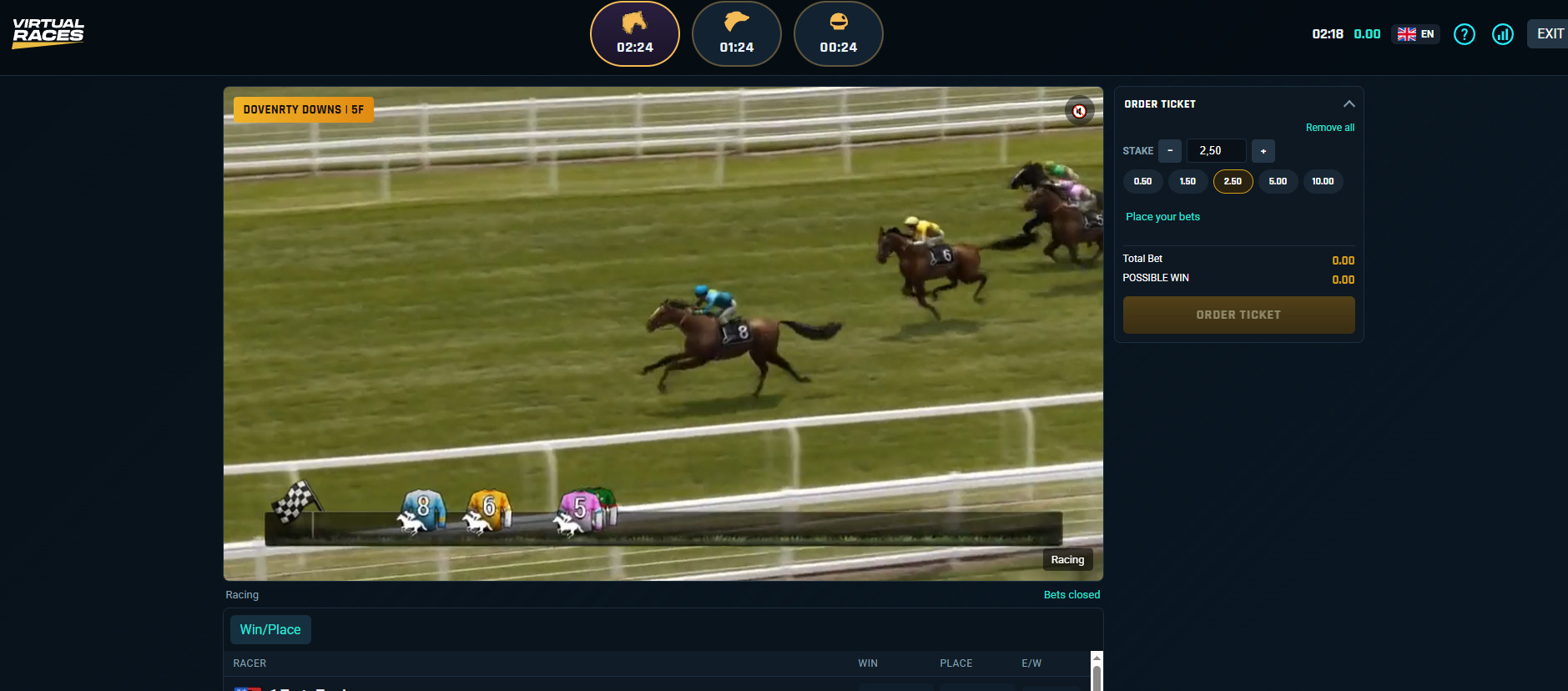
Task: Switch to the helmet racing game at 00:24
Action: 839,34
